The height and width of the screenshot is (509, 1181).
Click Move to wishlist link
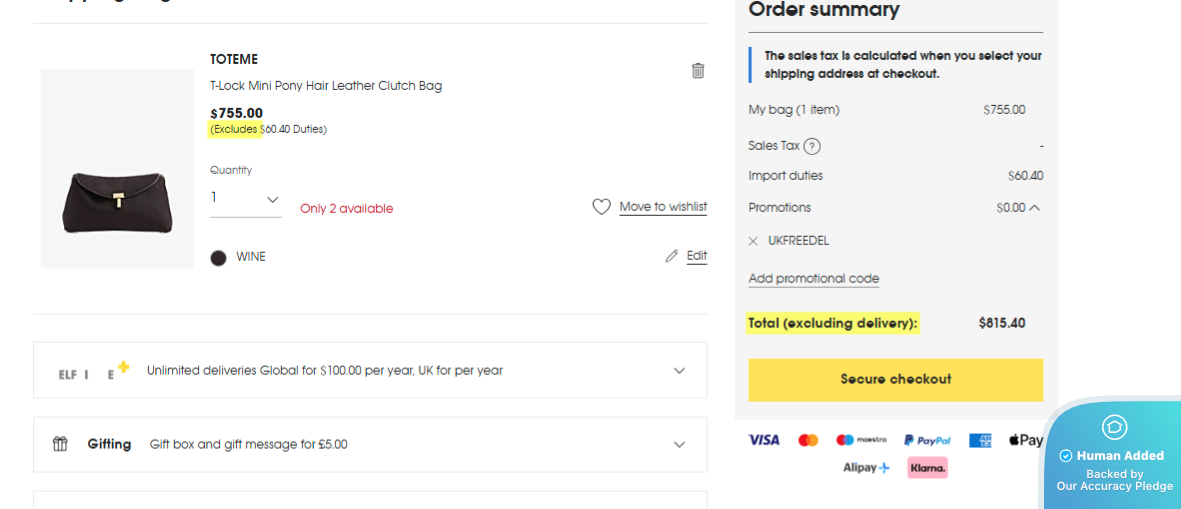663,207
